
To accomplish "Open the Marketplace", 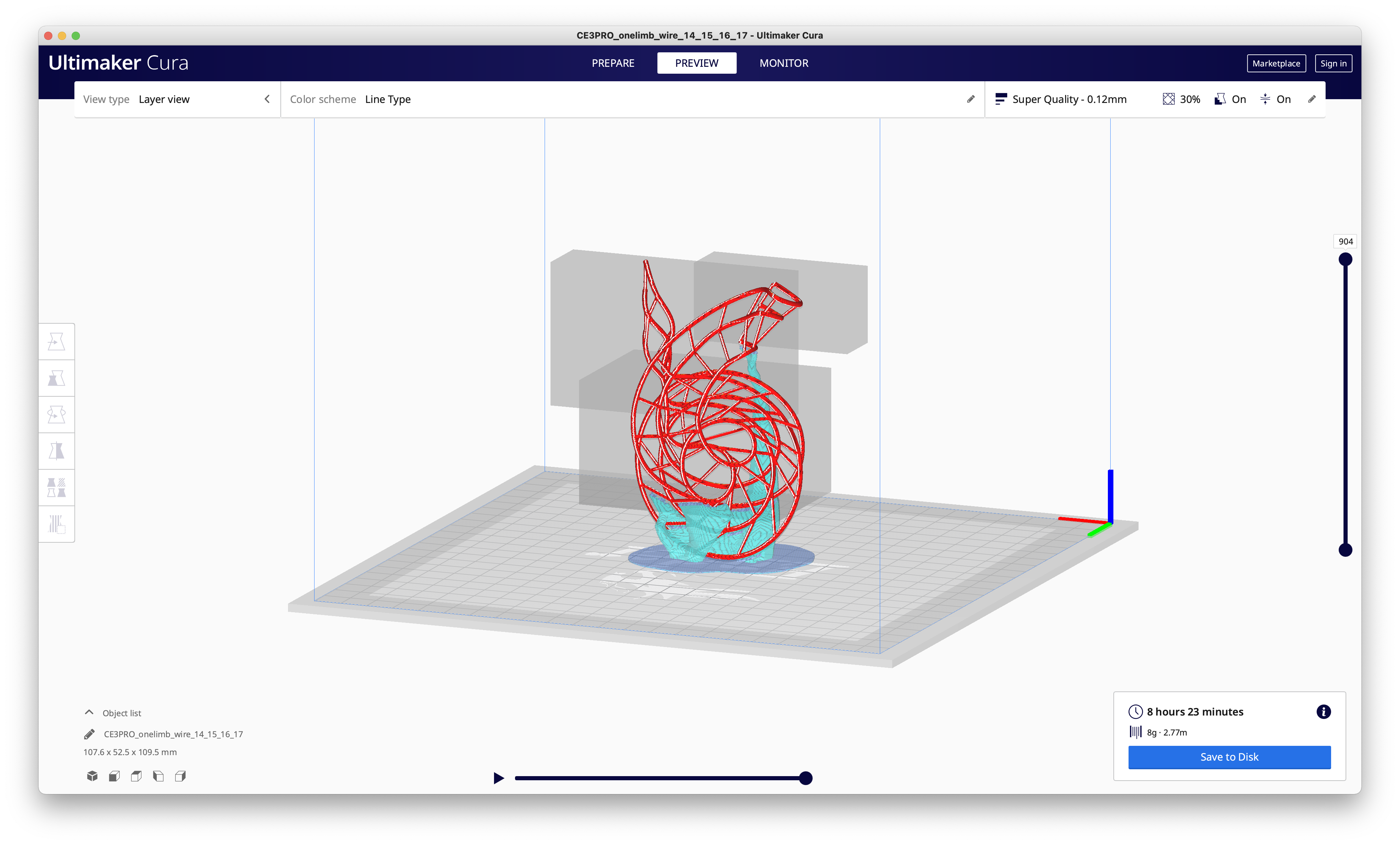I will click(x=1276, y=64).
